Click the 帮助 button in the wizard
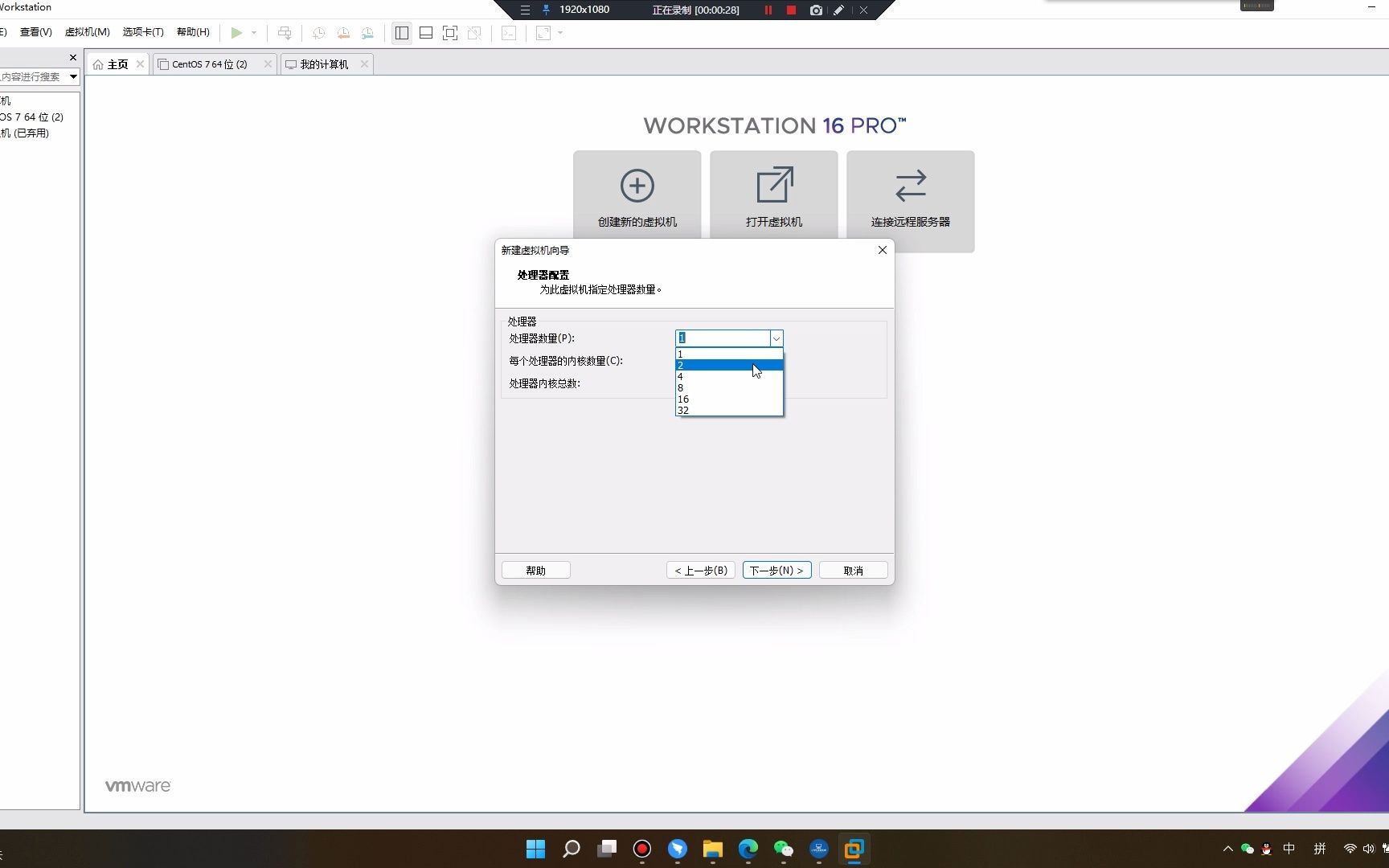 pos(535,570)
